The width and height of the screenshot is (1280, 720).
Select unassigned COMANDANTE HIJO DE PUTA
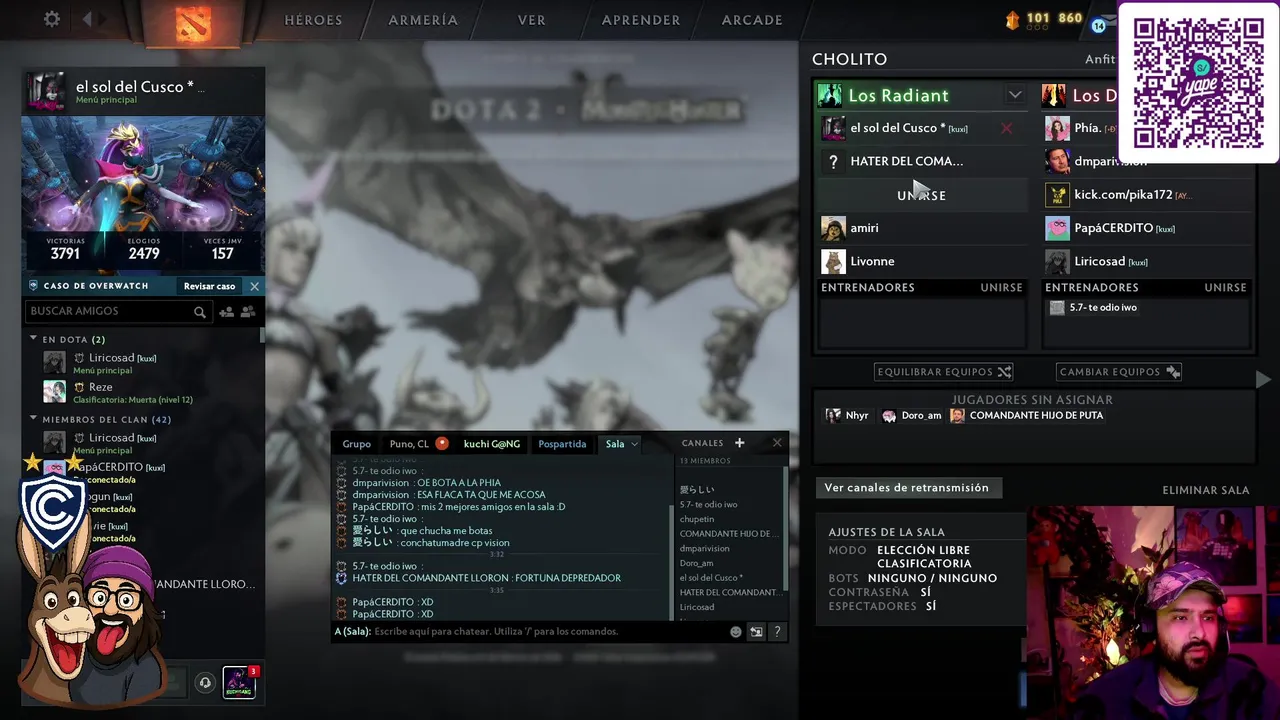click(x=1027, y=415)
